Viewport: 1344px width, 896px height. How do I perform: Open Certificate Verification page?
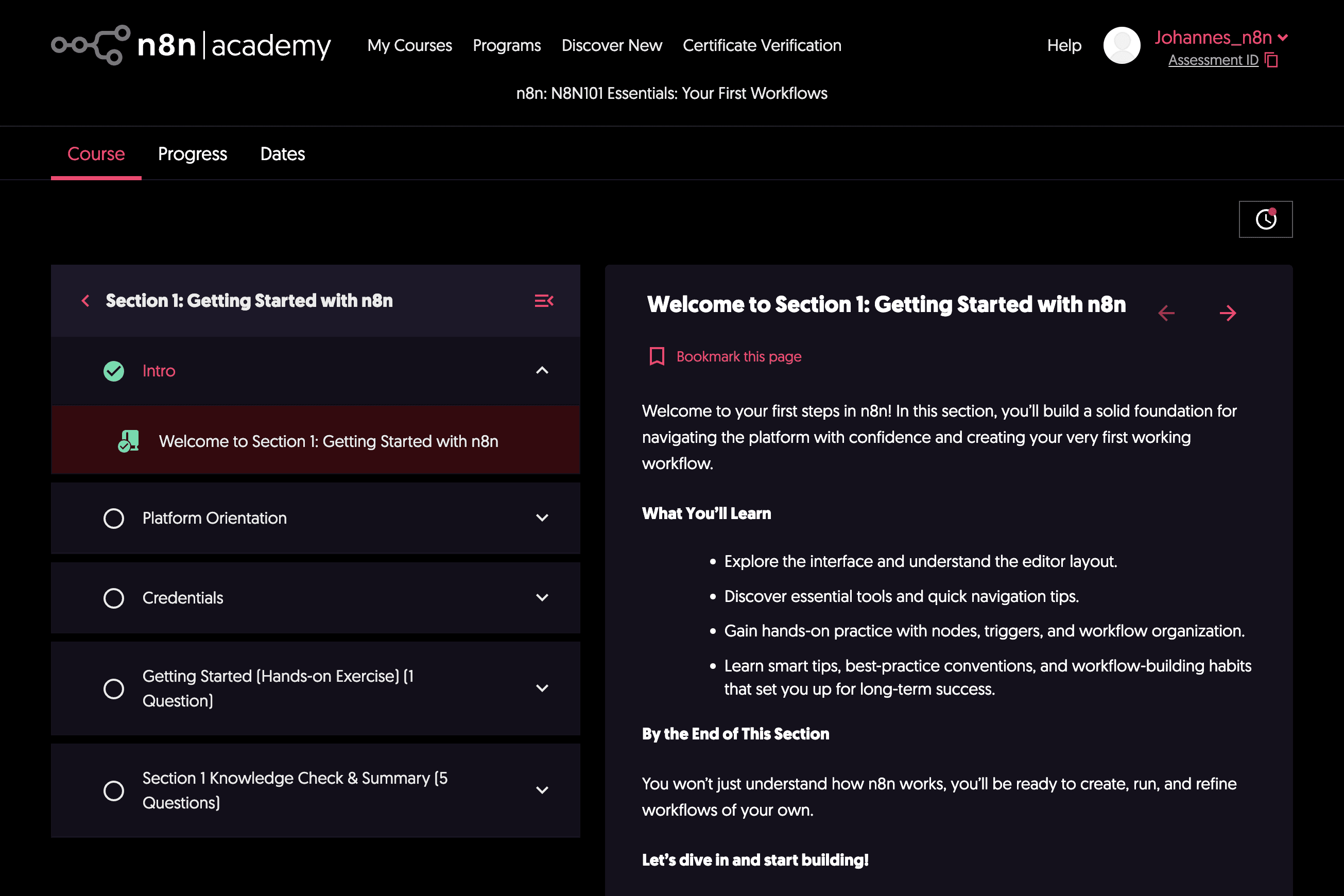click(x=762, y=45)
